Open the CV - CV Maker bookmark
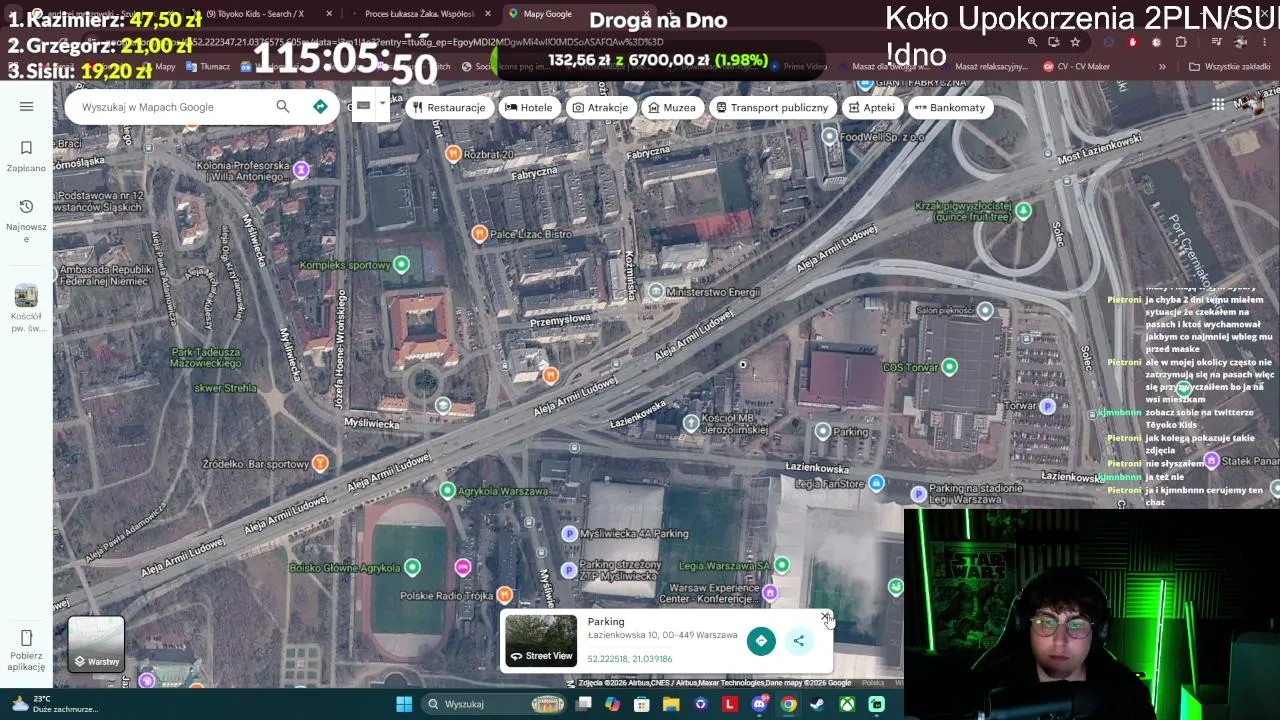Screen dimensions: 1280x720 point(1076,67)
